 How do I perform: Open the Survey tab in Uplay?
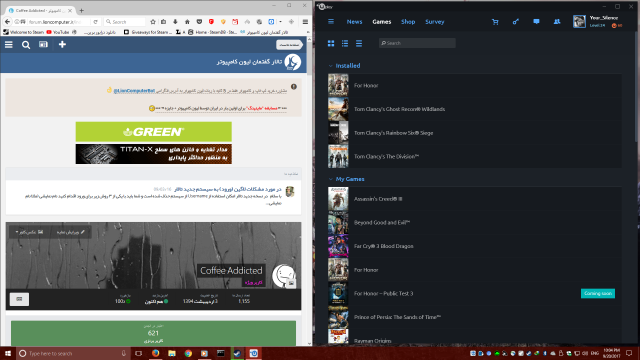click(x=435, y=22)
